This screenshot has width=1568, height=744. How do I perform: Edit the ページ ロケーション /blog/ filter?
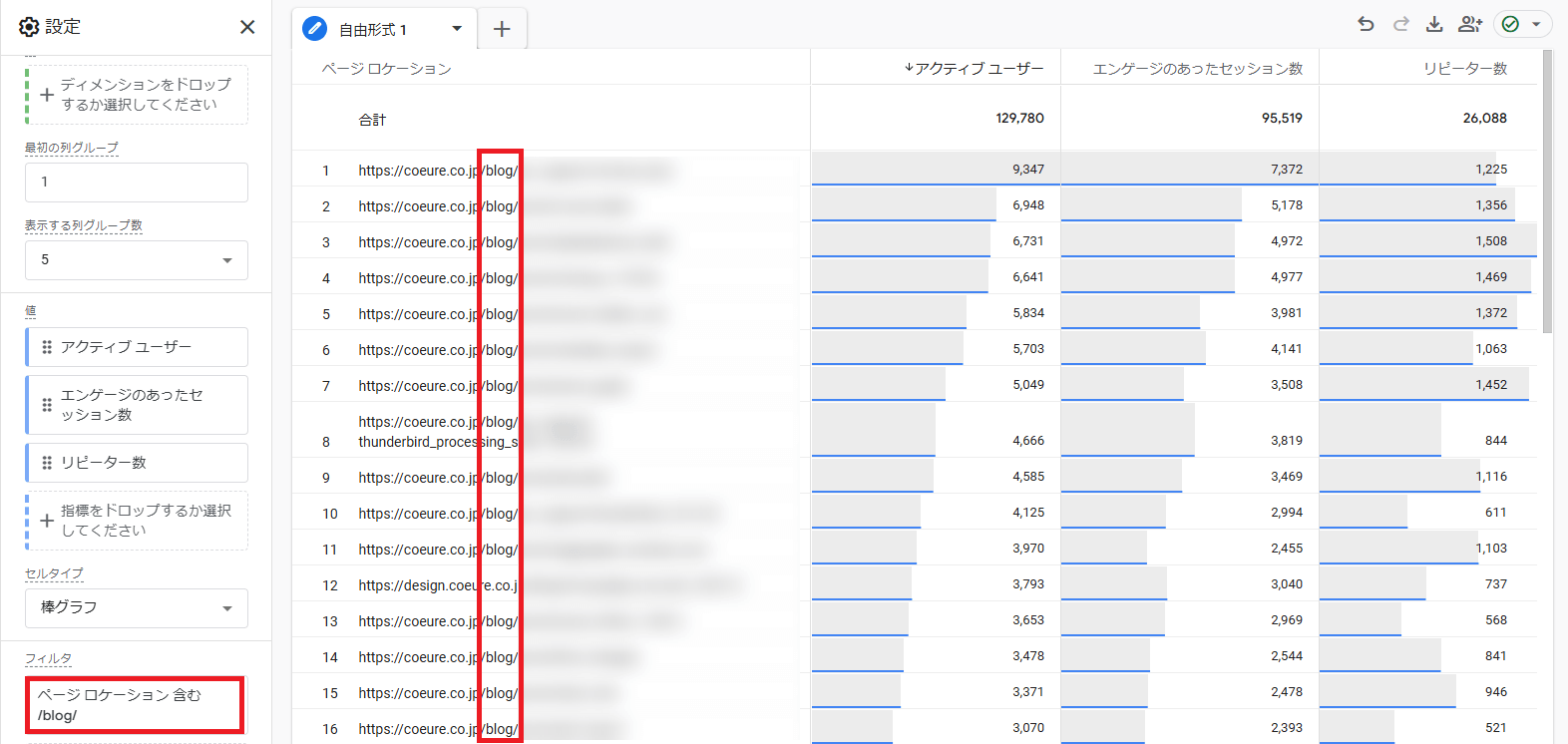tap(135, 705)
